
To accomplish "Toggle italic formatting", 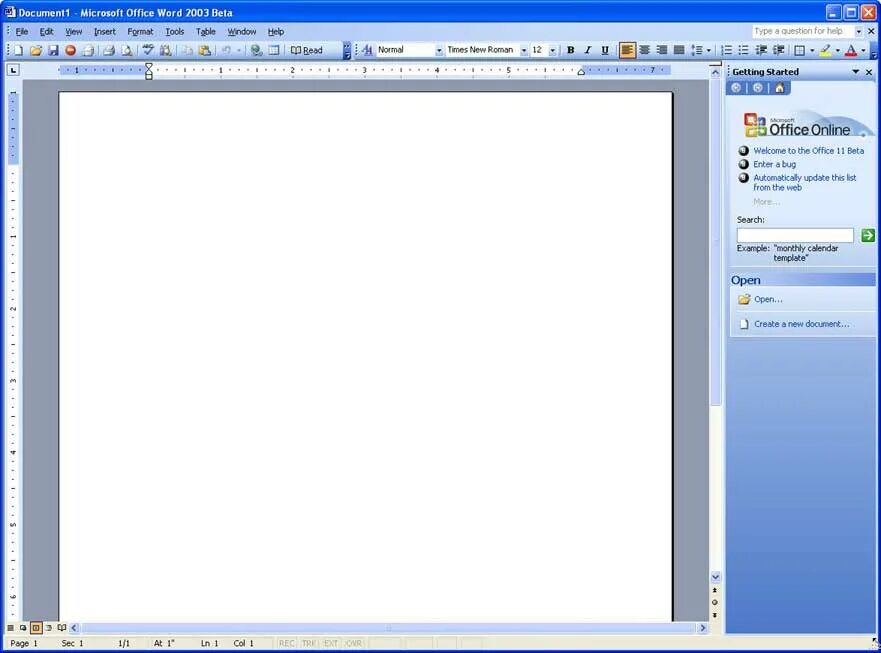I will (588, 51).
